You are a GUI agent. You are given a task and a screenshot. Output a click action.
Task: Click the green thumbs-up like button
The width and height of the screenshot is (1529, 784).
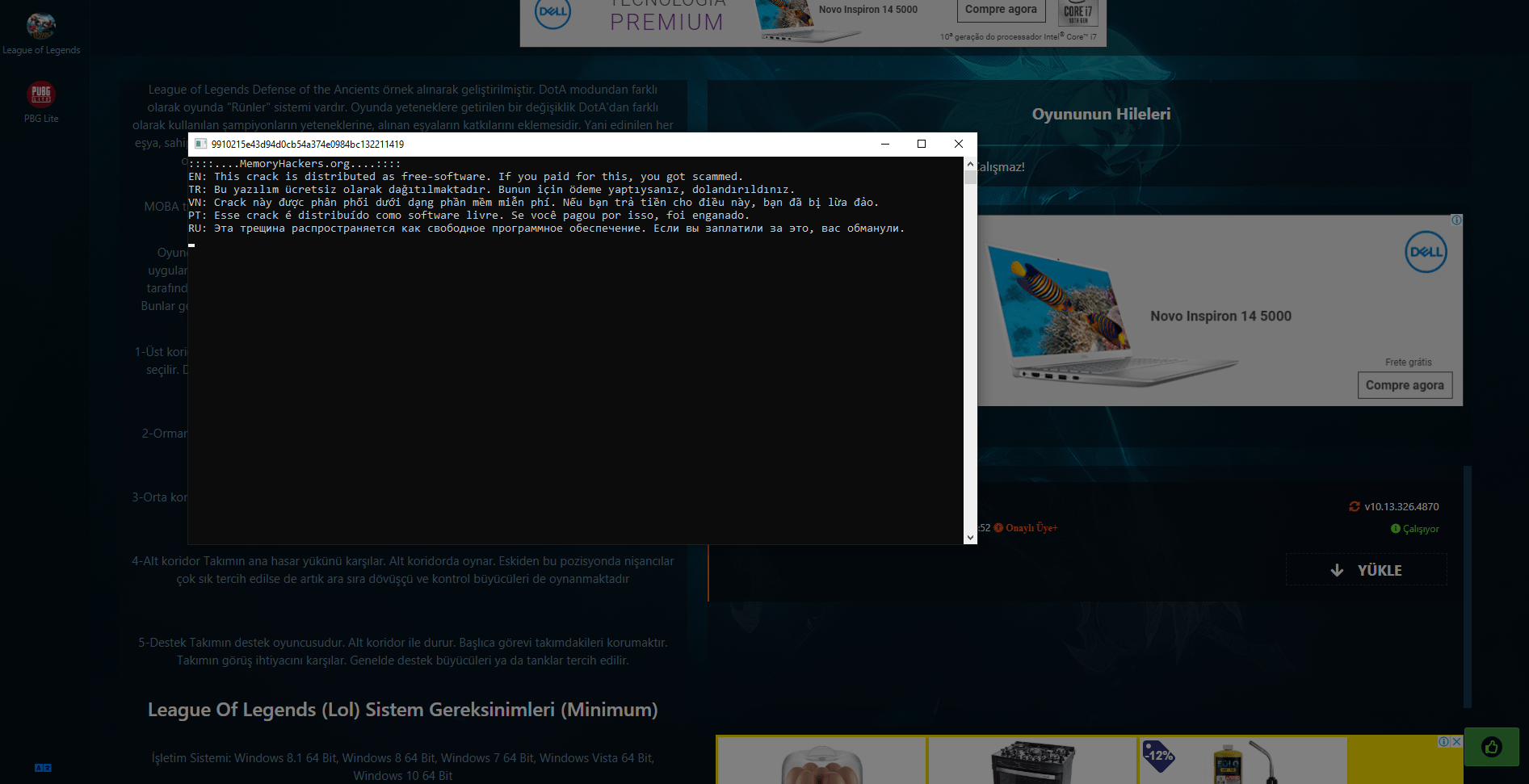pyautogui.click(x=1492, y=747)
